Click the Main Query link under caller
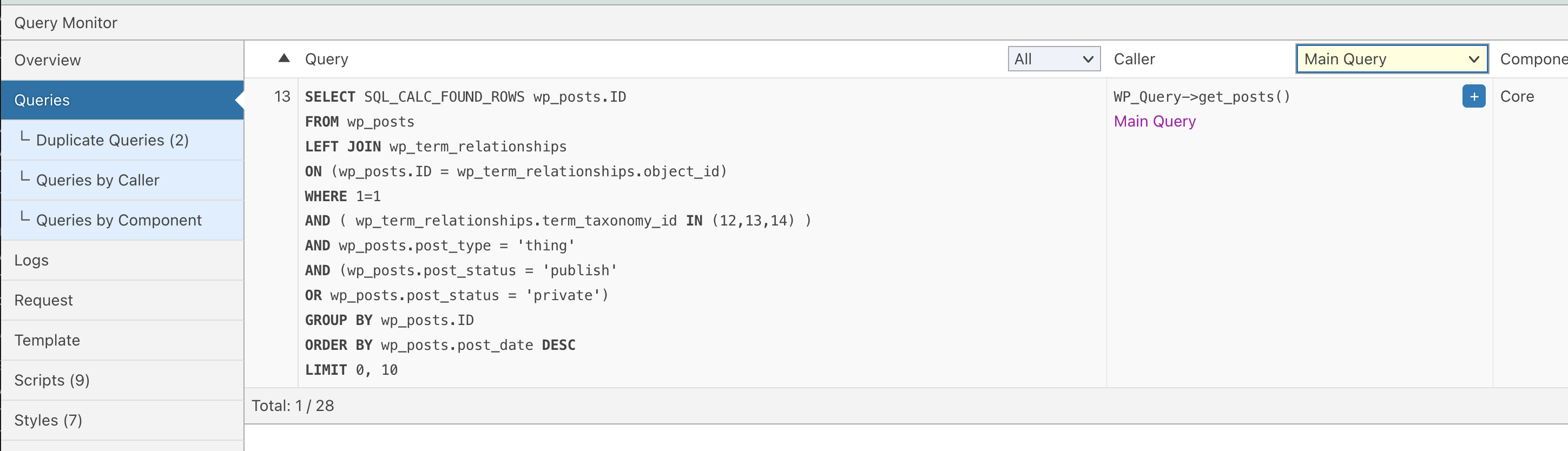The image size is (1568, 451). [x=1154, y=121]
